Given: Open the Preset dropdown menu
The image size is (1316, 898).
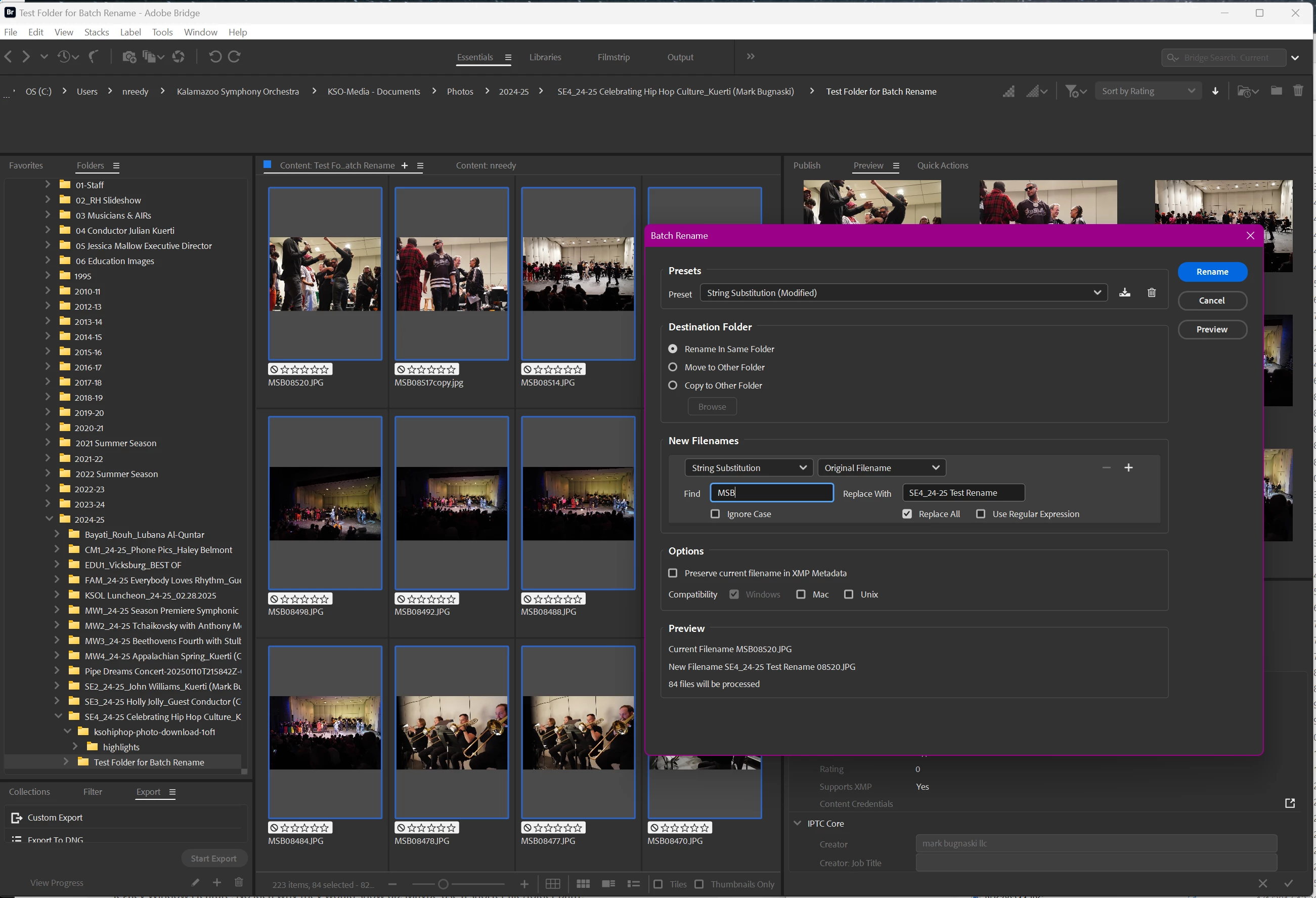Looking at the screenshot, I should pyautogui.click(x=903, y=292).
